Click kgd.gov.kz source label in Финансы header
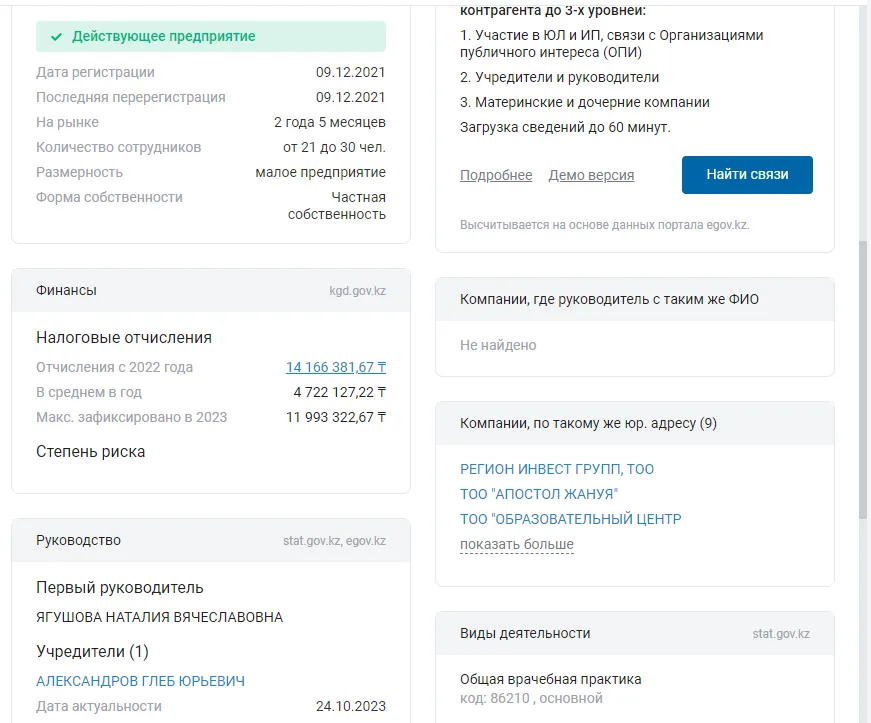 click(357, 291)
